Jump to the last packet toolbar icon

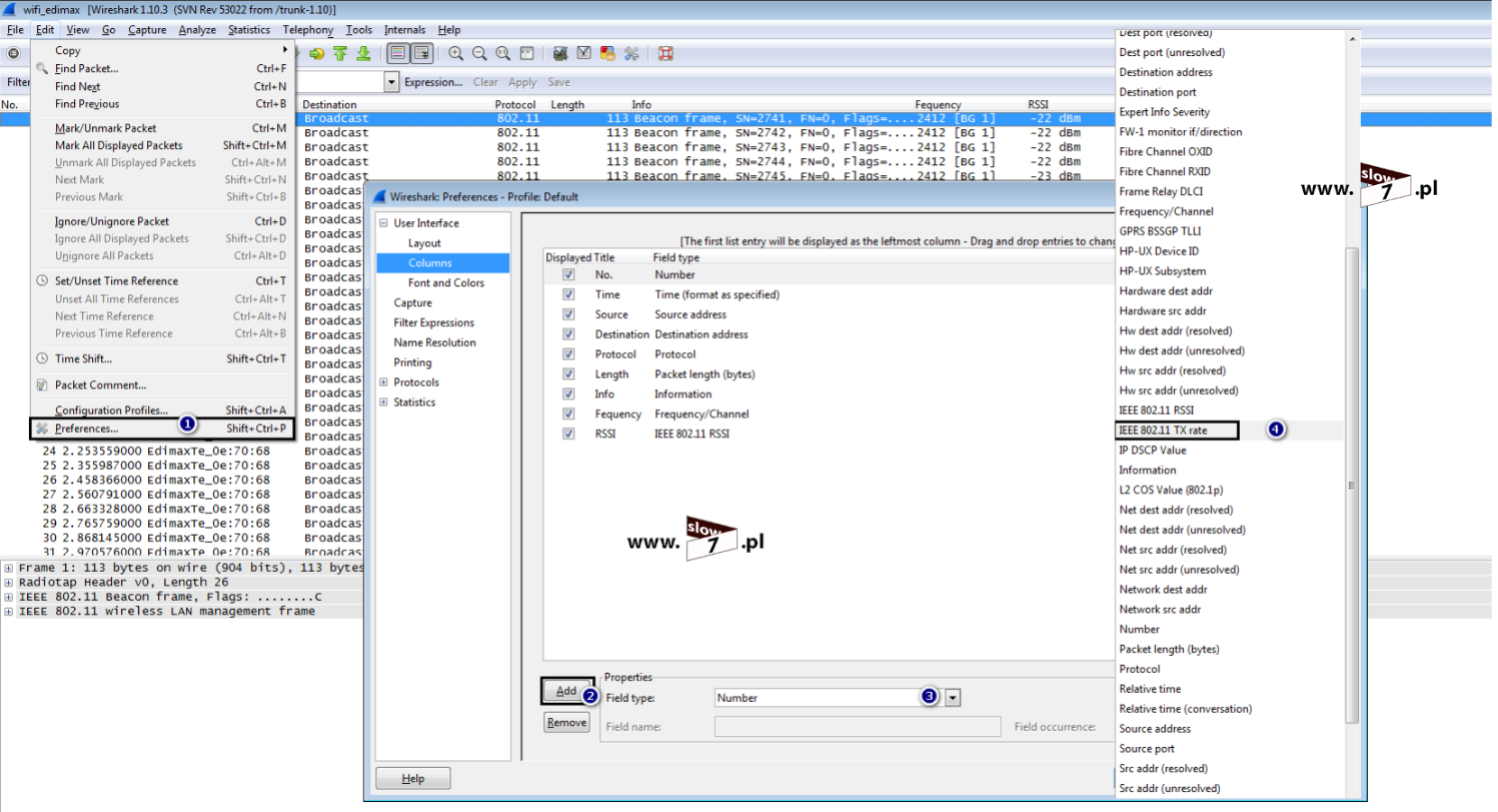[x=364, y=53]
